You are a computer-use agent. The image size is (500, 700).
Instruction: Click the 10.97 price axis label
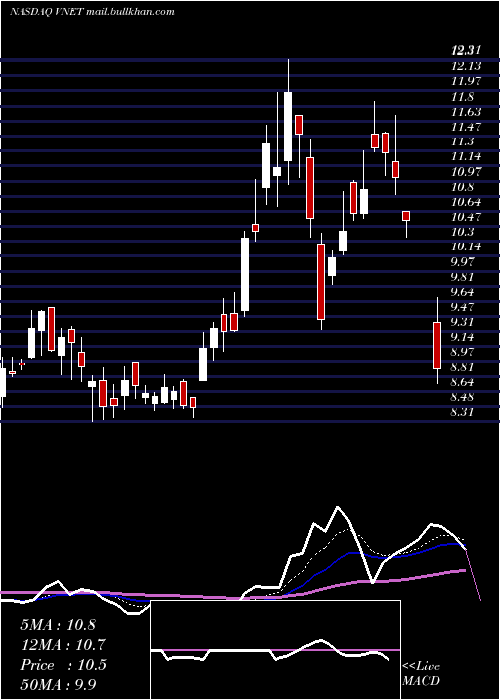466,172
